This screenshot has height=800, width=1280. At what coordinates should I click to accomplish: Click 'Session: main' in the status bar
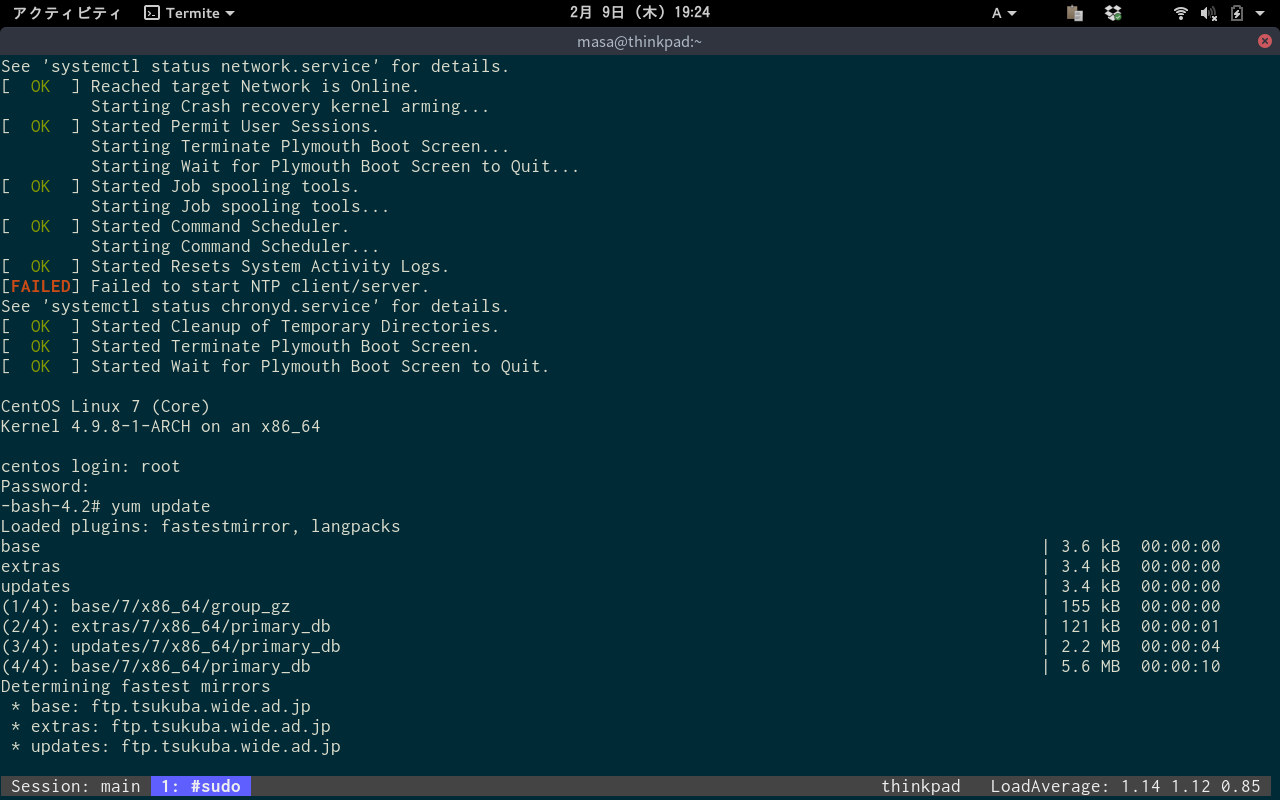76,786
